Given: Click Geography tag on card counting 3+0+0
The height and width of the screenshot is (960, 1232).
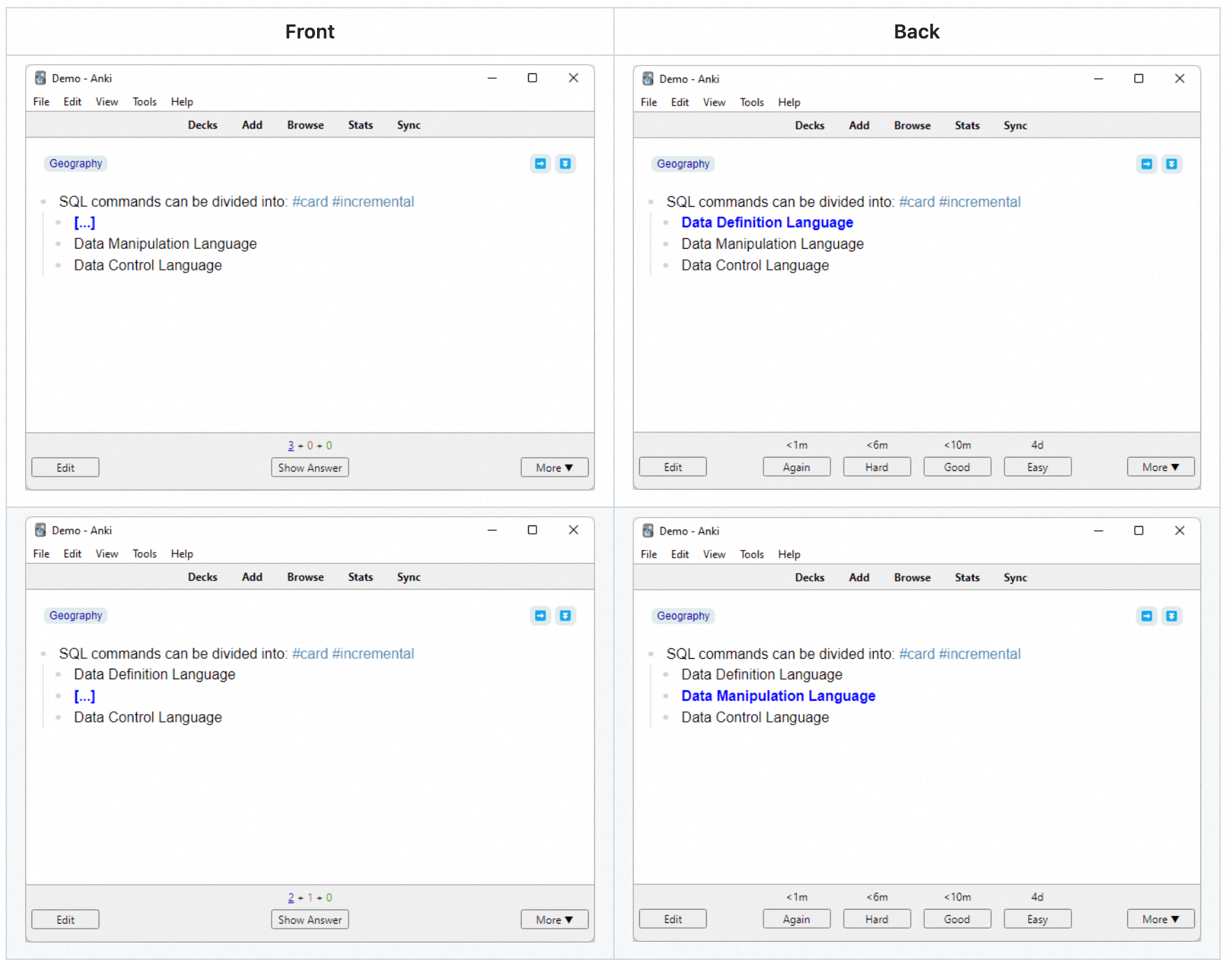Looking at the screenshot, I should tap(75, 163).
